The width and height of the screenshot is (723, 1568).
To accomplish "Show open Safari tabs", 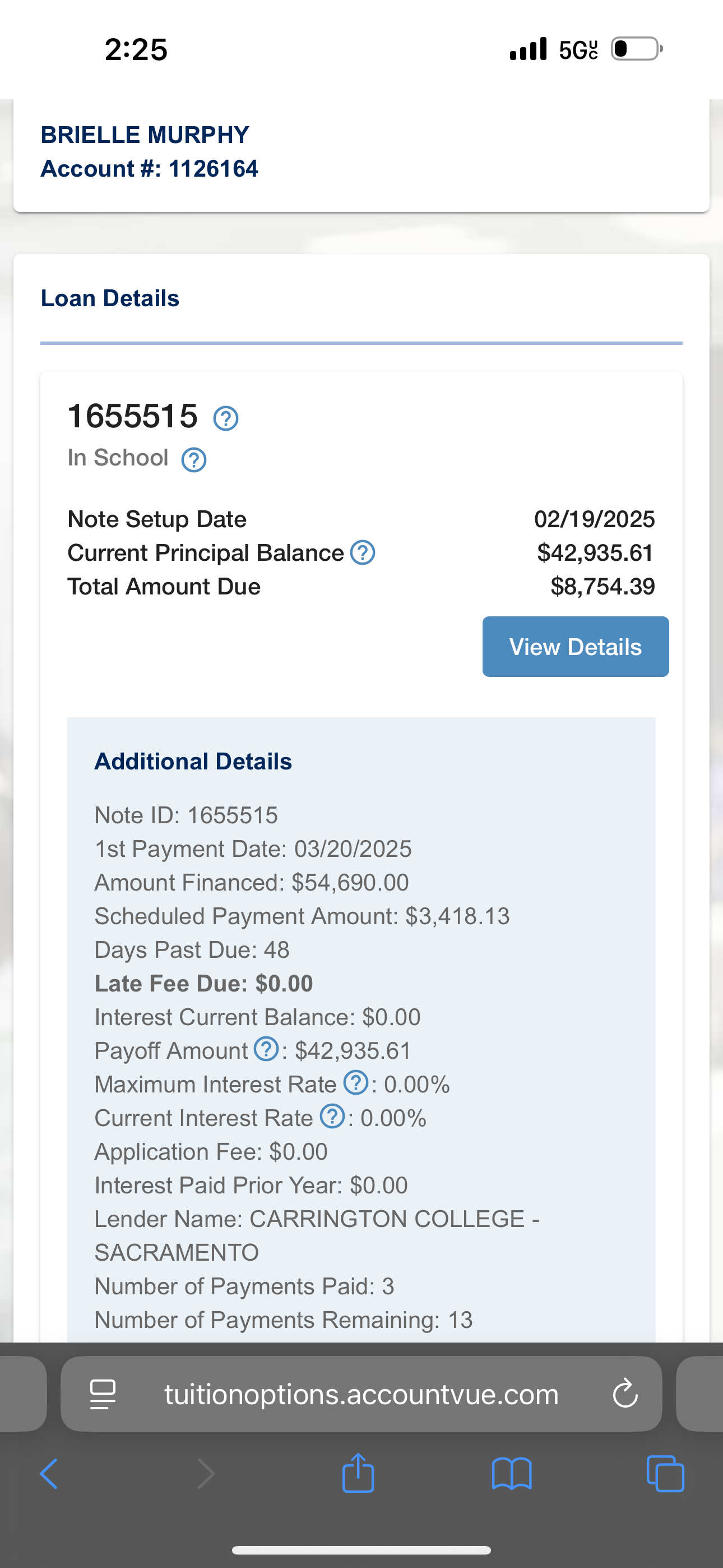I will click(665, 1474).
